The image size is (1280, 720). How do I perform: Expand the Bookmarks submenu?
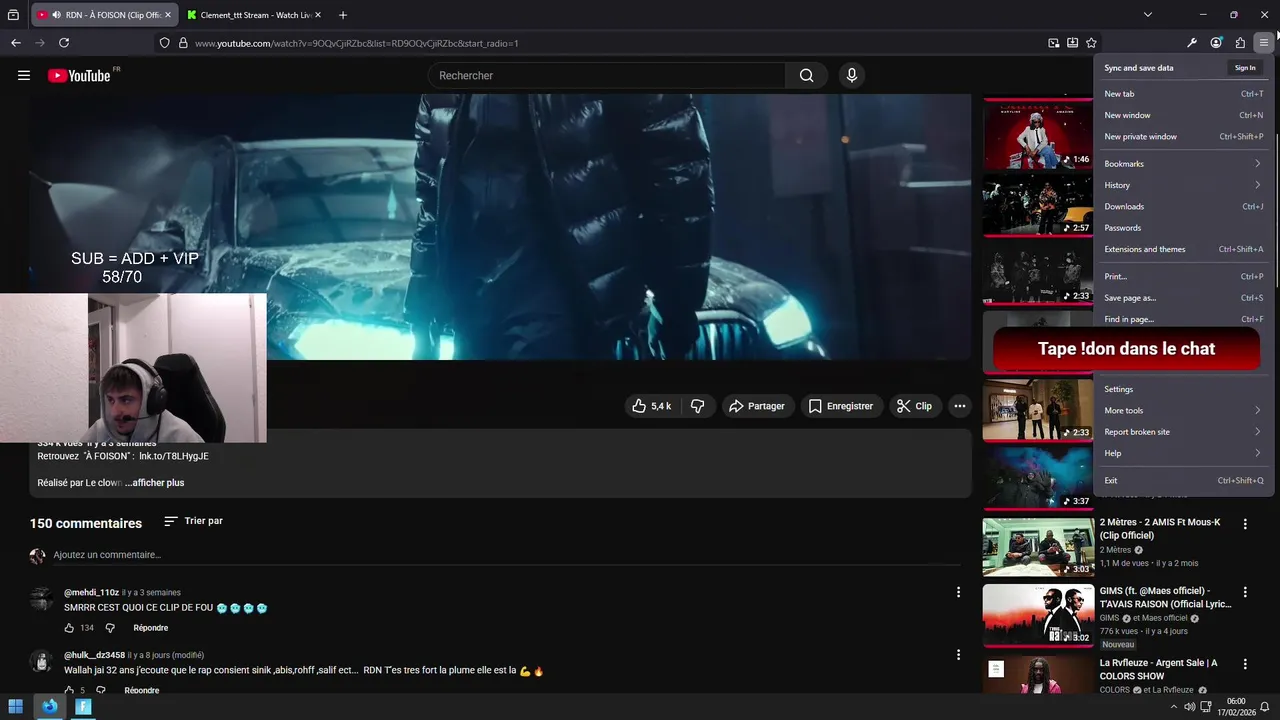click(1183, 163)
